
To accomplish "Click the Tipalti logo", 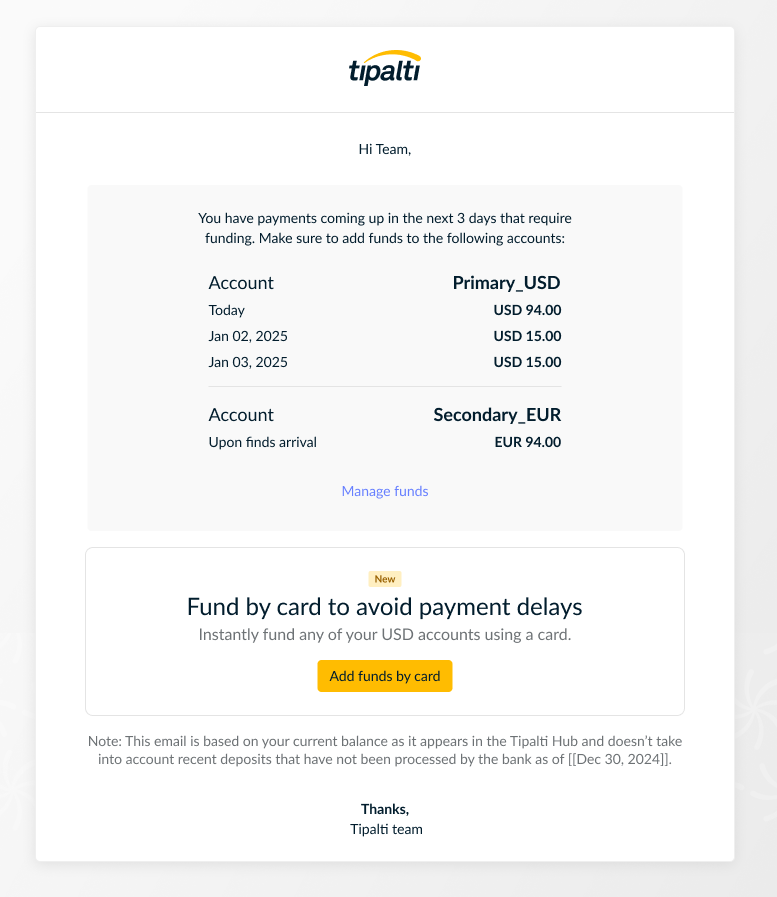I will coord(384,68).
